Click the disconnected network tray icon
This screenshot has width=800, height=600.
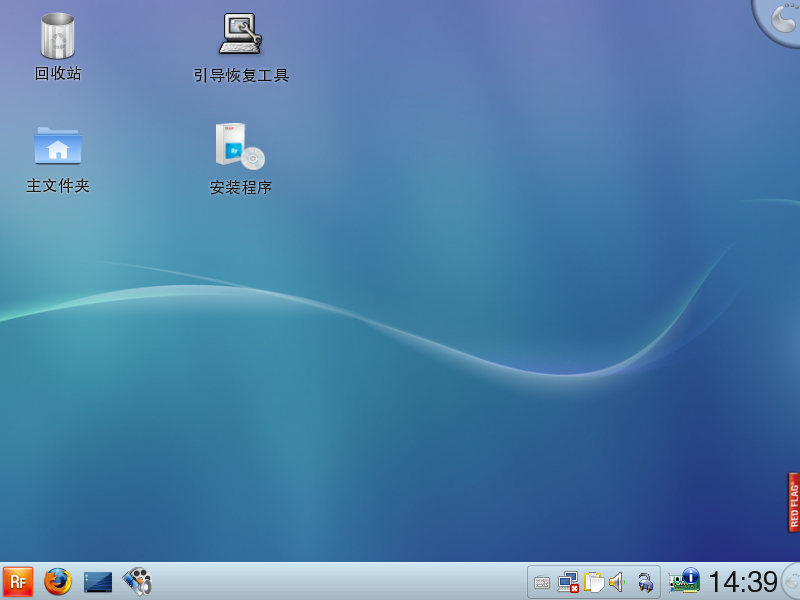tap(567, 582)
